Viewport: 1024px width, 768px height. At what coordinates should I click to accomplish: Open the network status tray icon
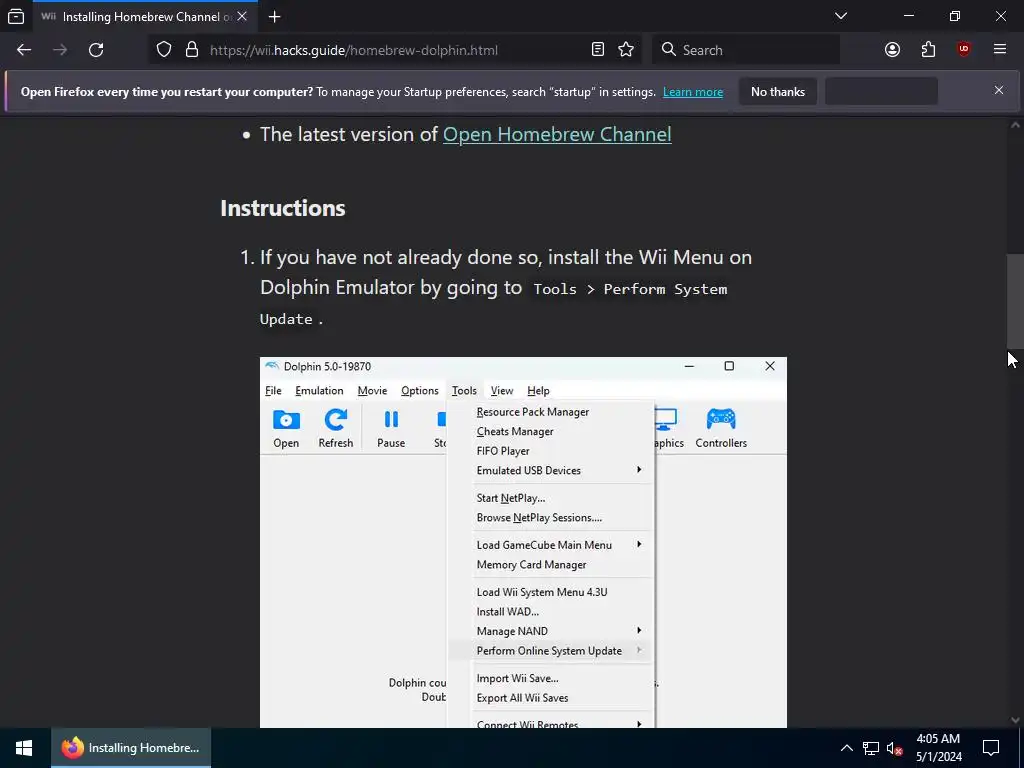[x=871, y=748]
